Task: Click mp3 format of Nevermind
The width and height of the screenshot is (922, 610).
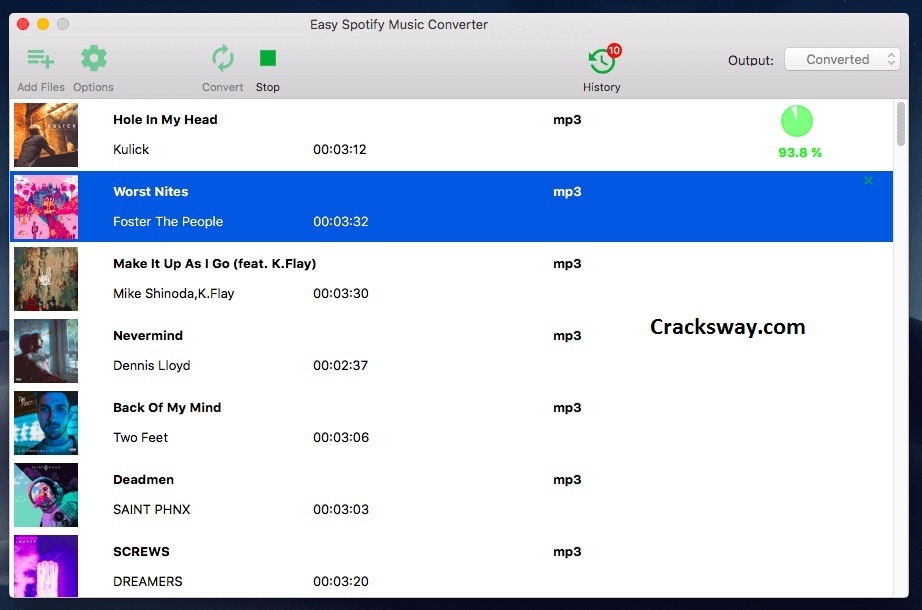Action: (567, 336)
